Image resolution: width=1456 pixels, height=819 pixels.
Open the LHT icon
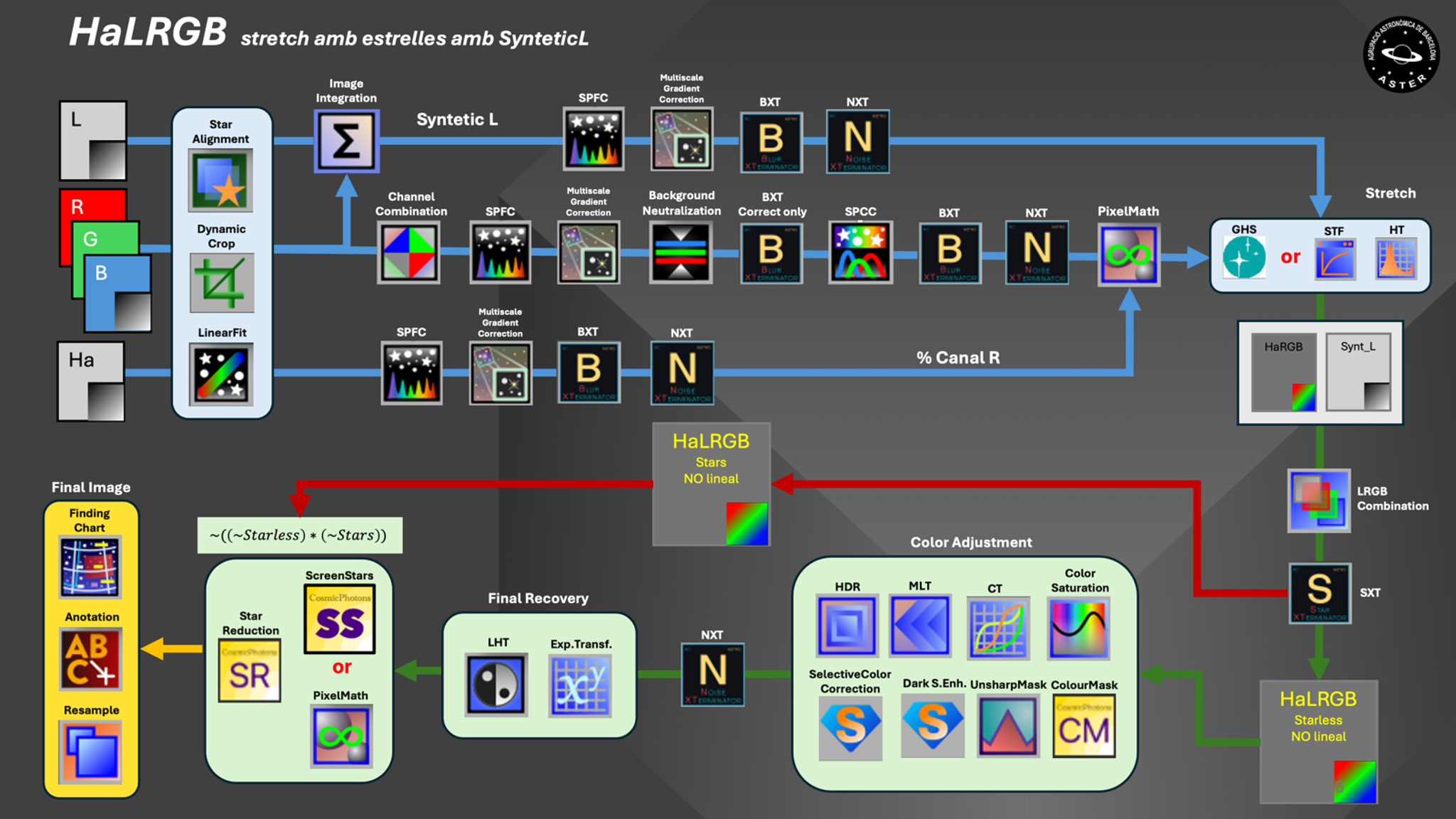click(496, 685)
